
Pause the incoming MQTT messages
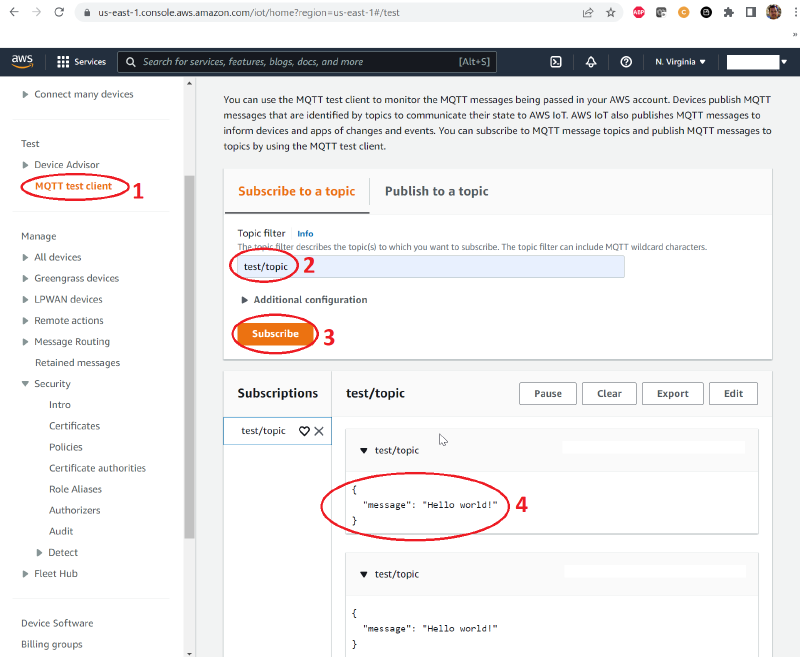coord(547,393)
